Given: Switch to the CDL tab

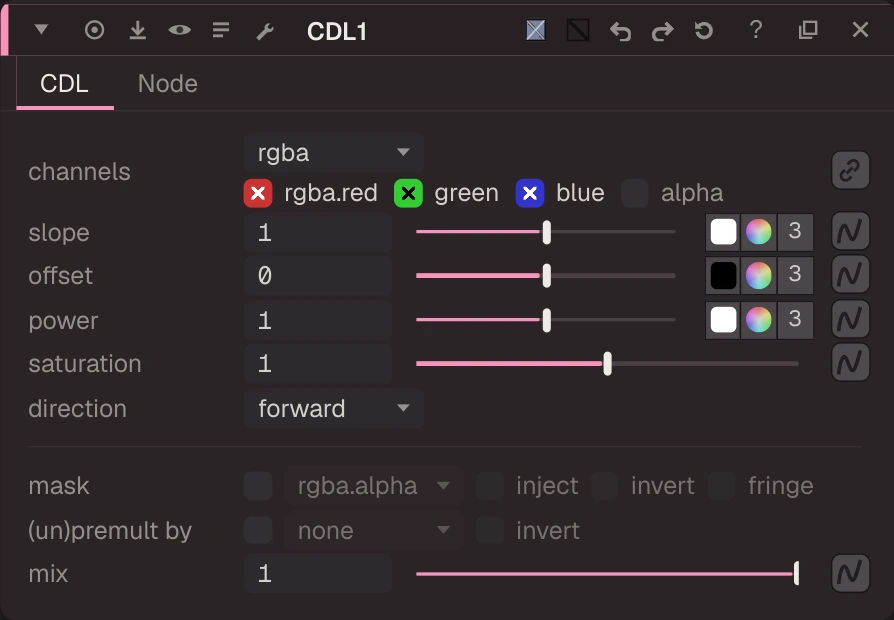Looking at the screenshot, I should tap(64, 84).
